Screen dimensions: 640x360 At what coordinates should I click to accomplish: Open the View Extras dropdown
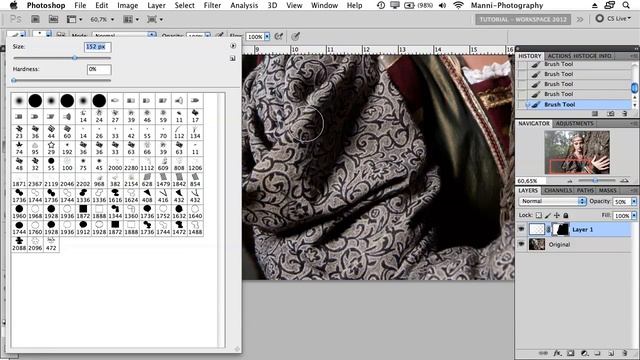74,19
